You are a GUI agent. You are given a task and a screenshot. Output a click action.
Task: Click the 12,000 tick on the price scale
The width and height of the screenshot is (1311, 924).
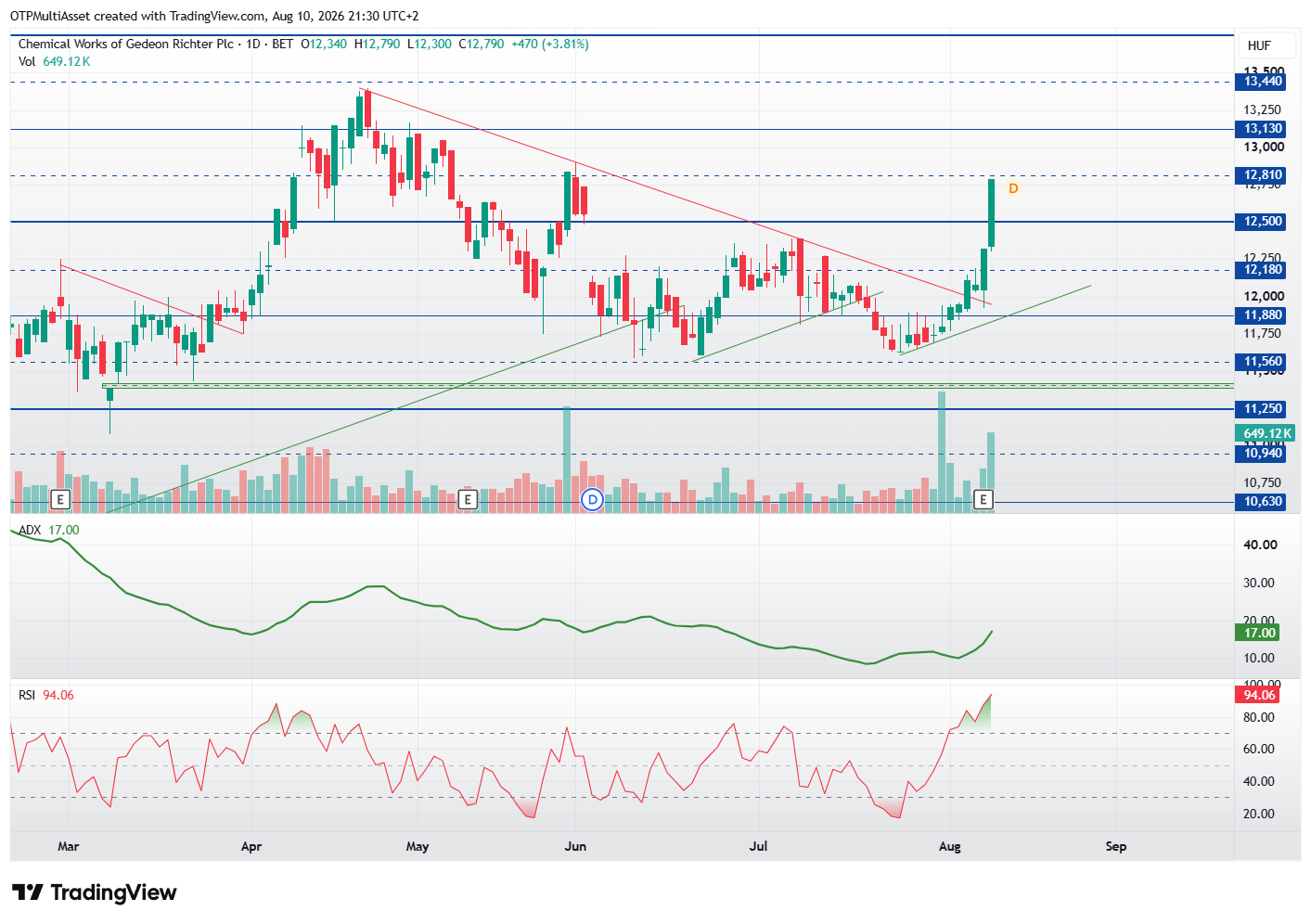[x=1264, y=296]
